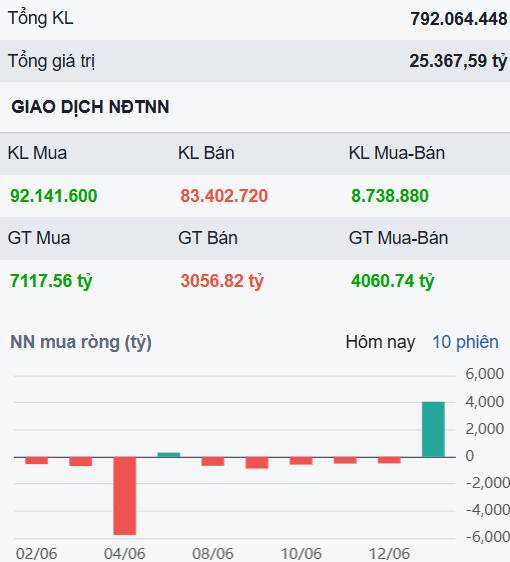
Task: Click the Tổng KL label
Action: 40,18
